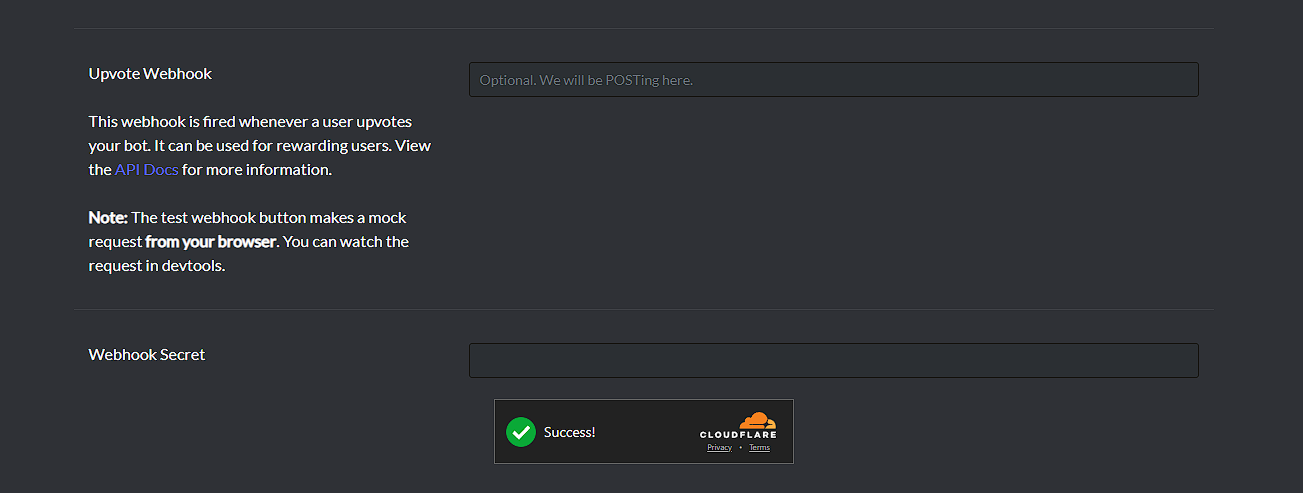Focus the Upvote Webhook URL field
Viewport: 1303px width, 493px height.
coord(833,80)
